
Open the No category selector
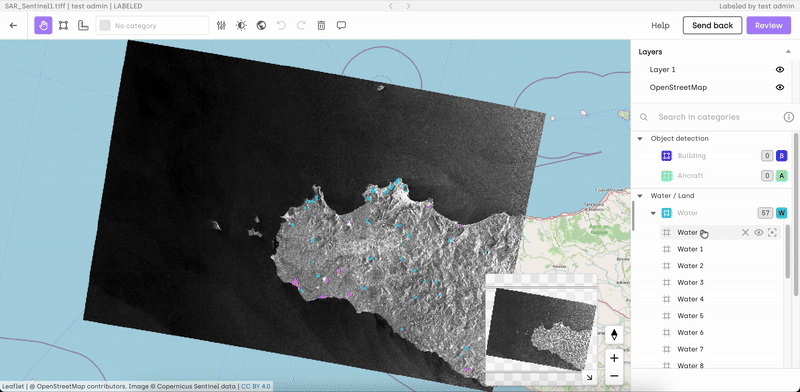click(152, 26)
